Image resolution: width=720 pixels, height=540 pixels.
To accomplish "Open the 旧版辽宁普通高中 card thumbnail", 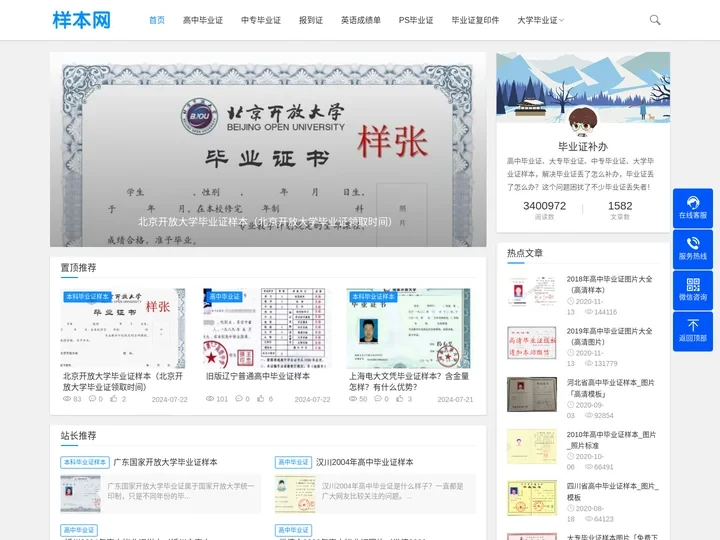I will point(267,328).
